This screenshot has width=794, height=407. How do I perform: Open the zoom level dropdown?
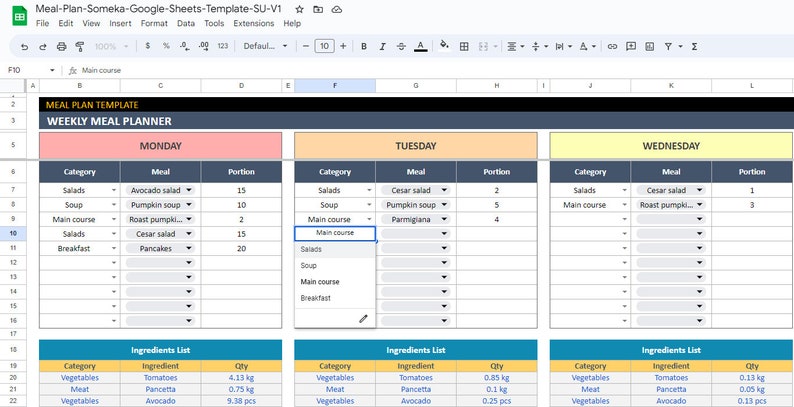[111, 47]
